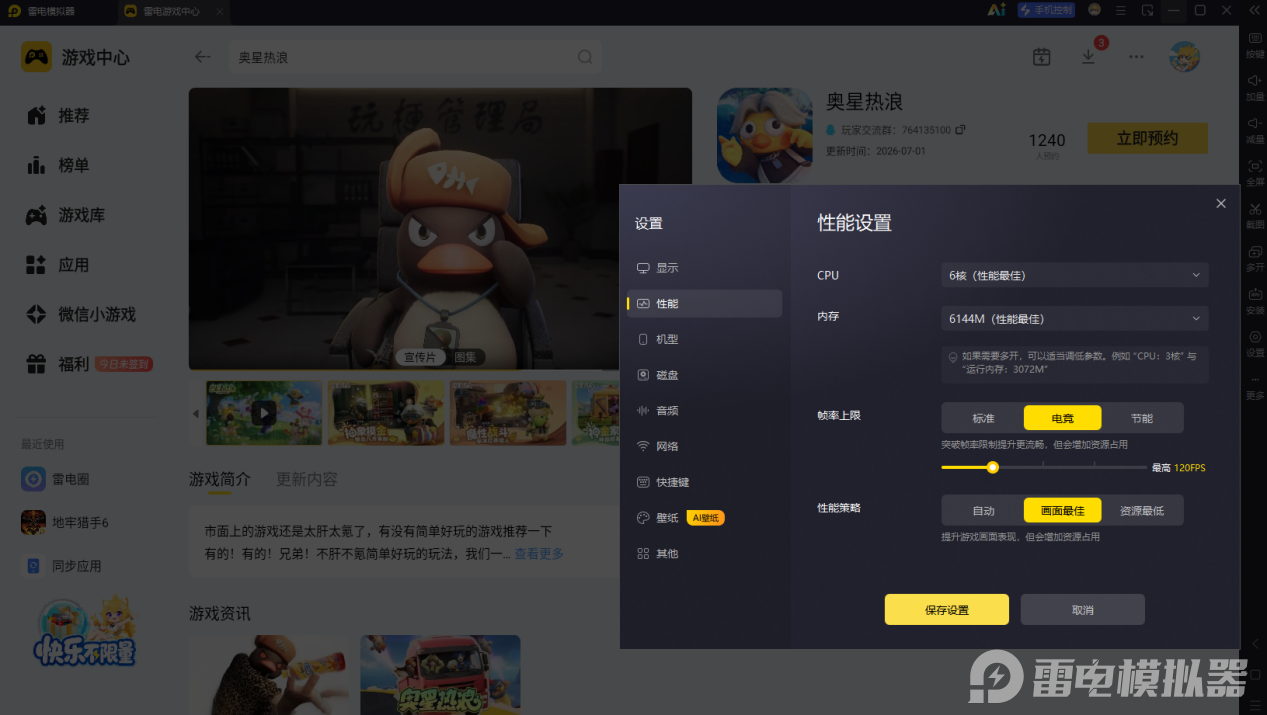Image resolution: width=1267 pixels, height=715 pixels.
Task: Click the user avatar in game center header
Action: coord(1185,57)
